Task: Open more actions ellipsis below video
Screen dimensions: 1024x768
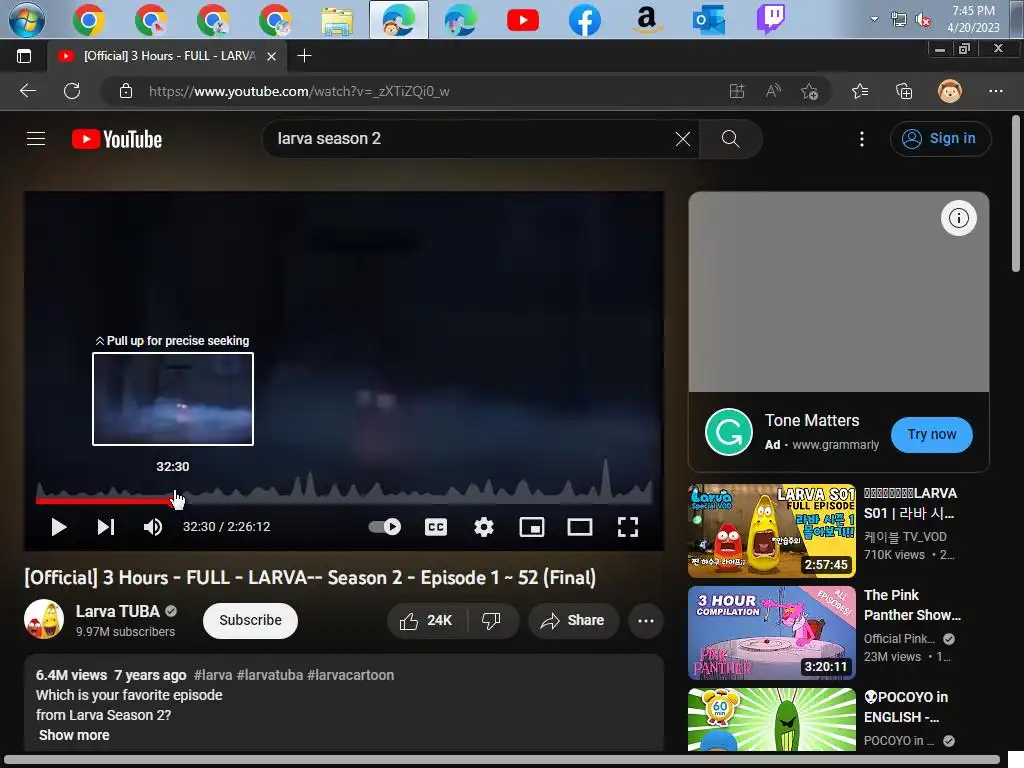Action: coord(646,620)
